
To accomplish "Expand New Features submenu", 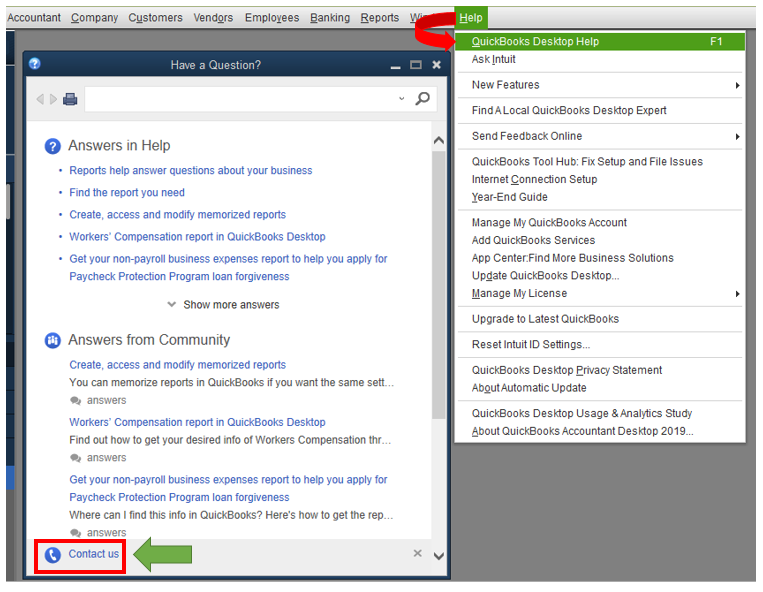I will click(x=600, y=85).
